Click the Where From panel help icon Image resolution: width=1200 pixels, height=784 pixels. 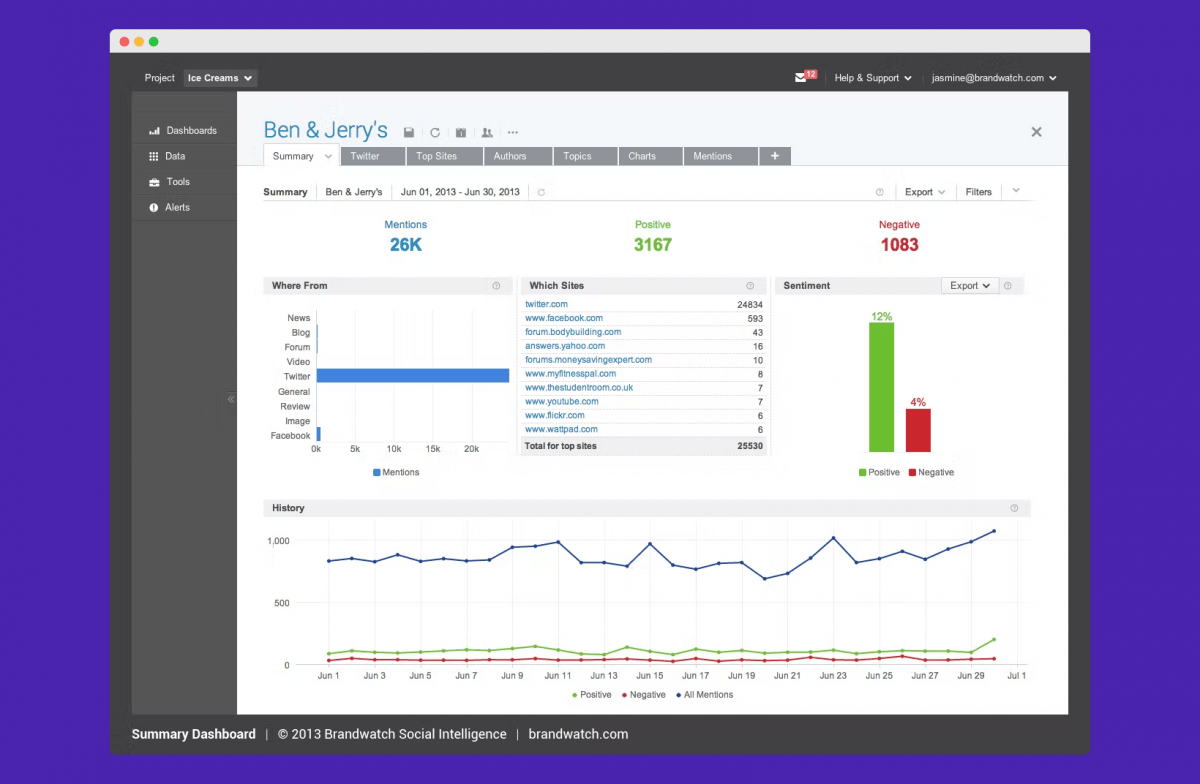coord(496,286)
